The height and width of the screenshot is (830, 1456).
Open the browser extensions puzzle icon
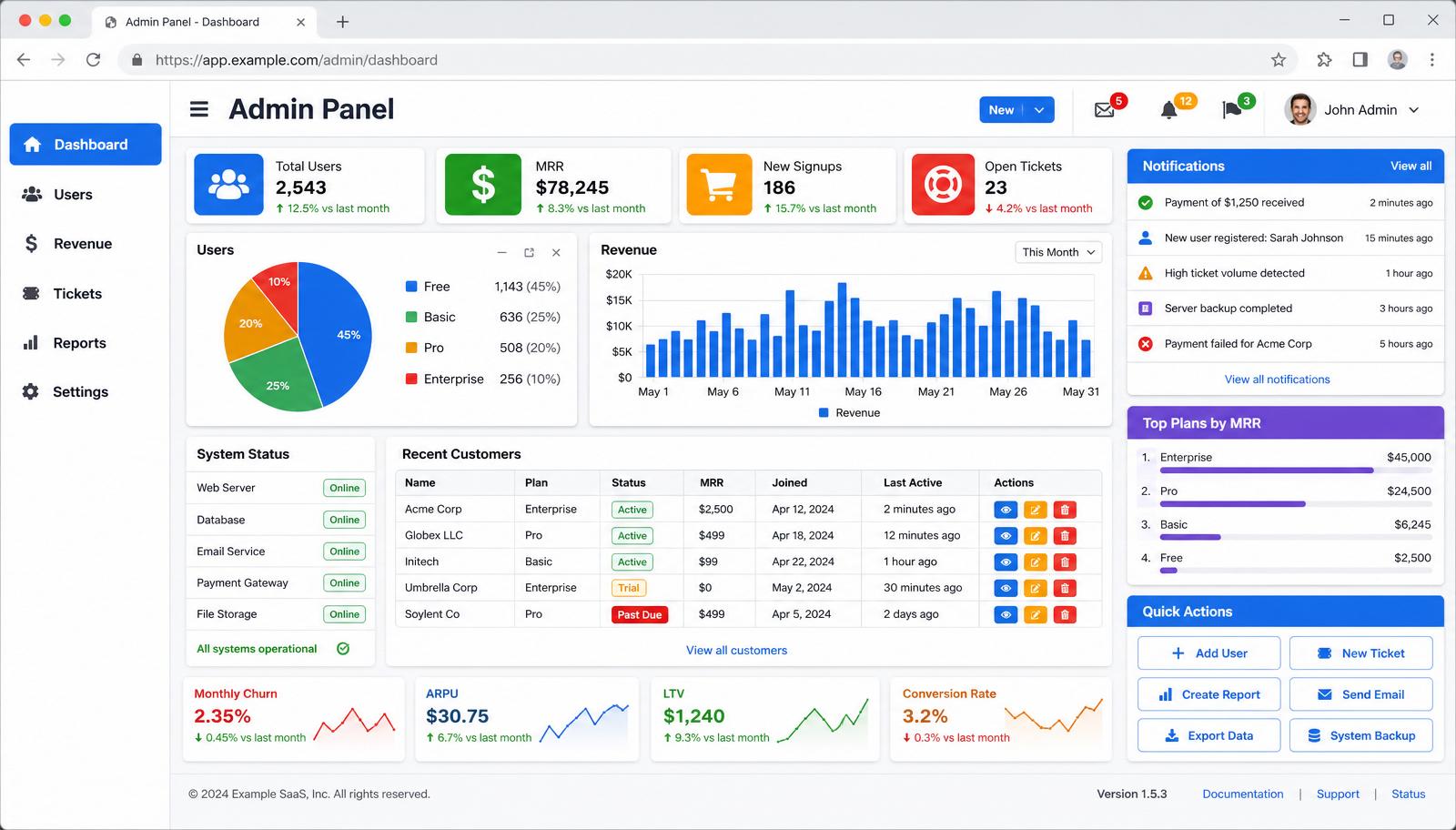pos(1324,60)
